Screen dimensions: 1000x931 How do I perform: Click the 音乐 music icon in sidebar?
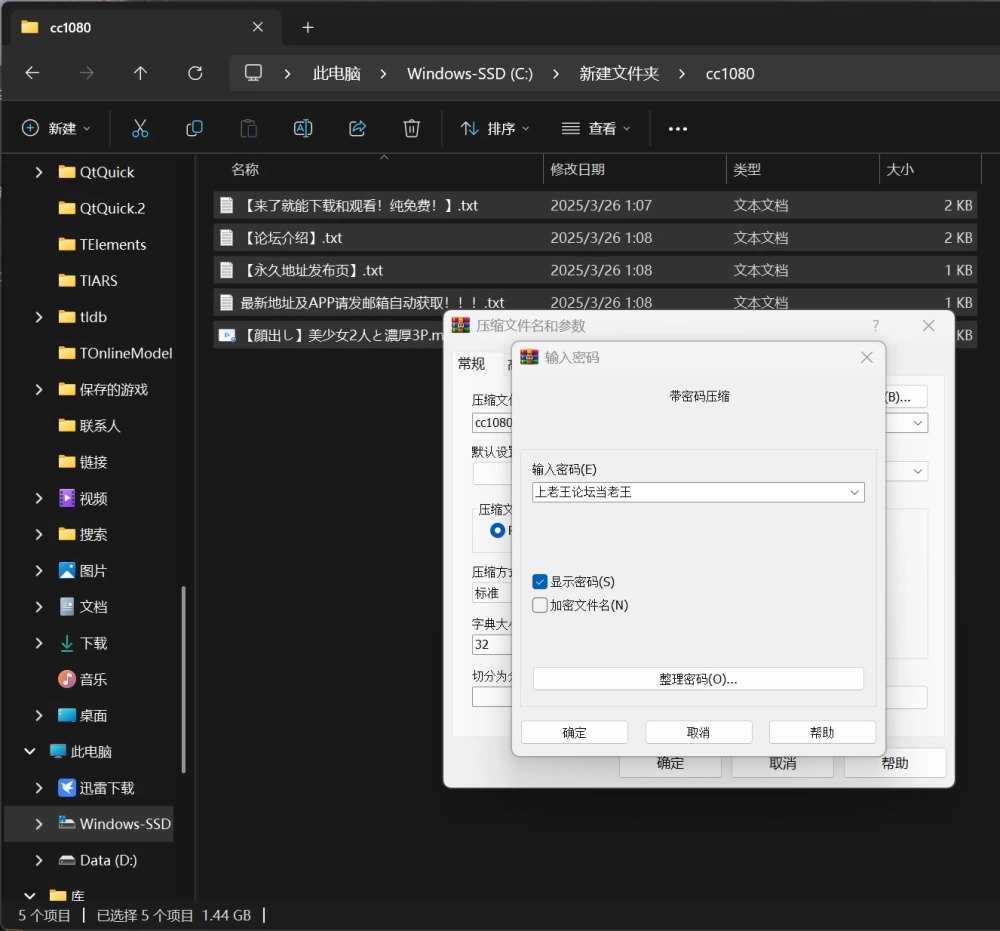click(66, 679)
